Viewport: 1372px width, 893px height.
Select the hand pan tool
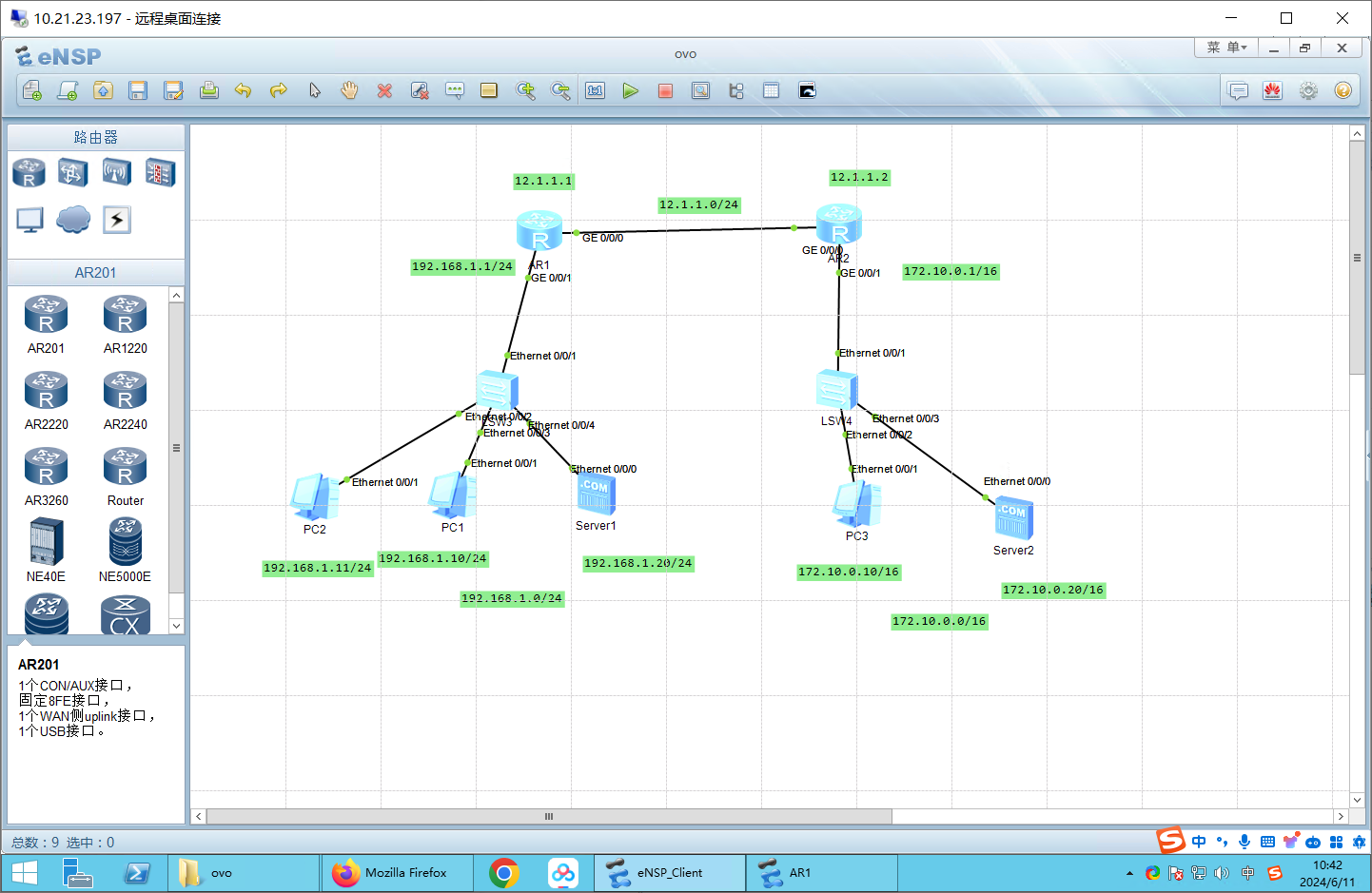[349, 90]
